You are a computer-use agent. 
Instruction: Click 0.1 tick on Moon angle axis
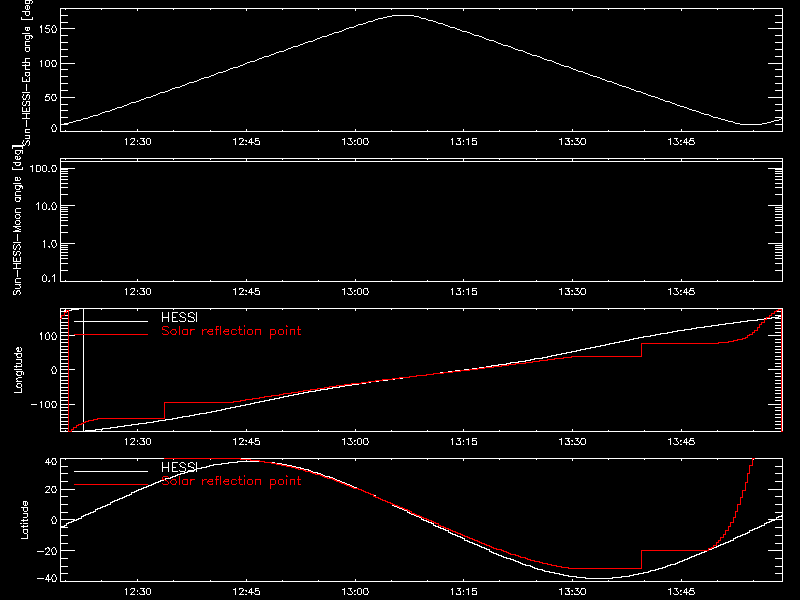49,278
